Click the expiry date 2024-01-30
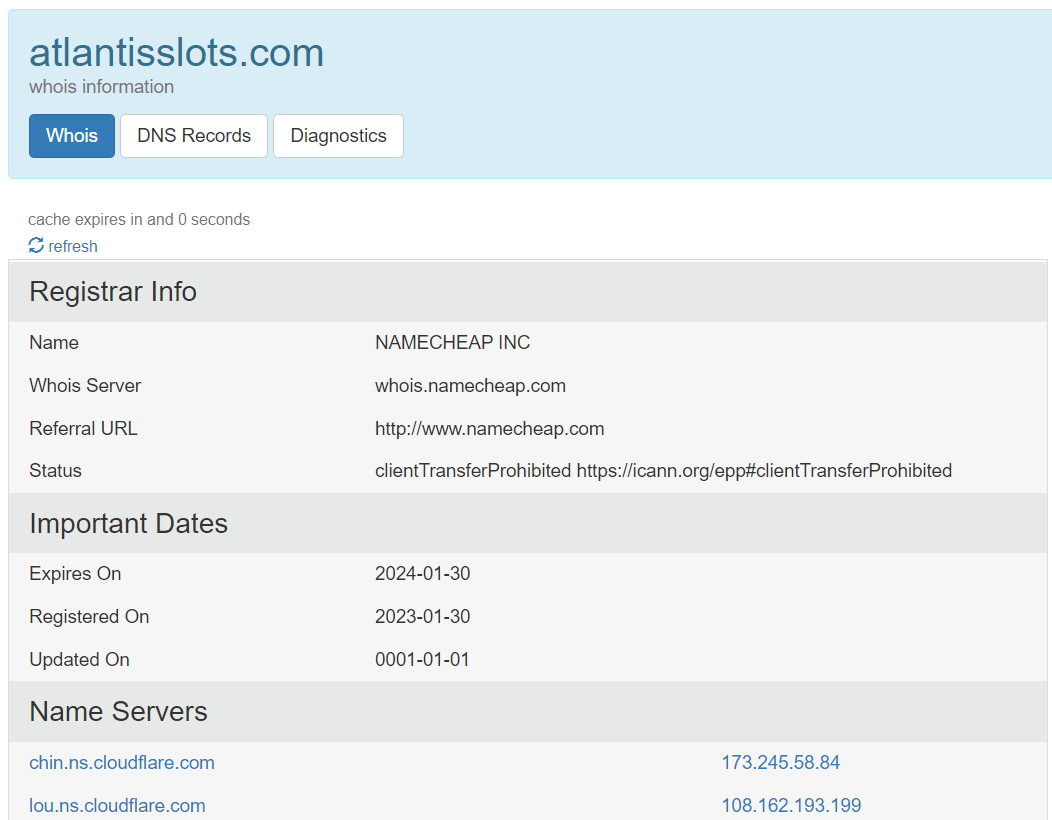1052x820 pixels. click(x=422, y=573)
